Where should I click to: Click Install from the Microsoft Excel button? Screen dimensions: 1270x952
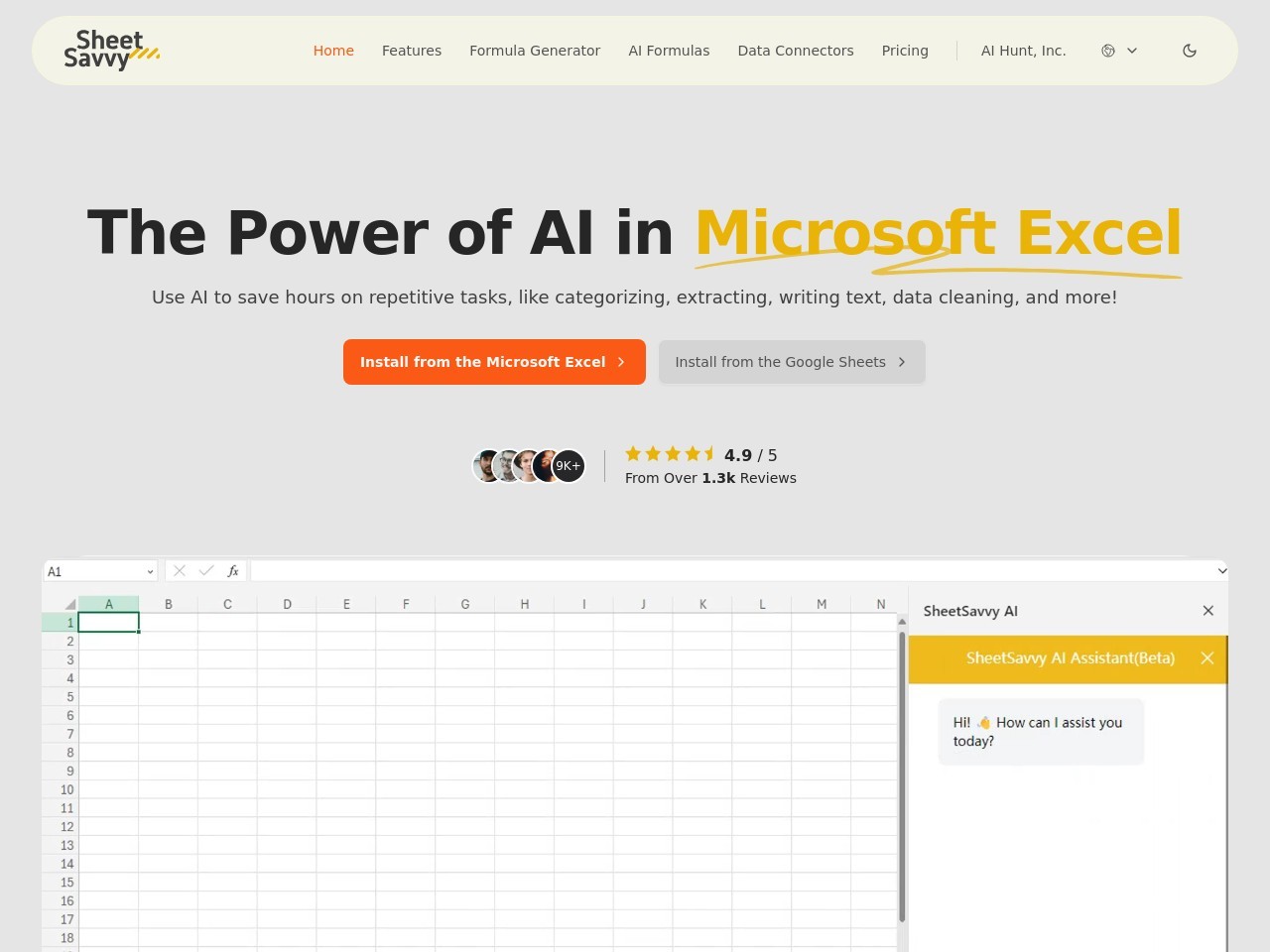coord(494,362)
